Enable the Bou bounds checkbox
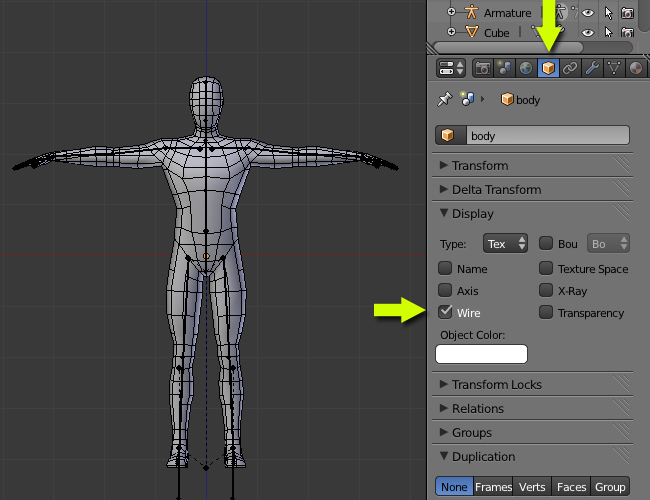This screenshot has height=500, width=650. pos(546,243)
